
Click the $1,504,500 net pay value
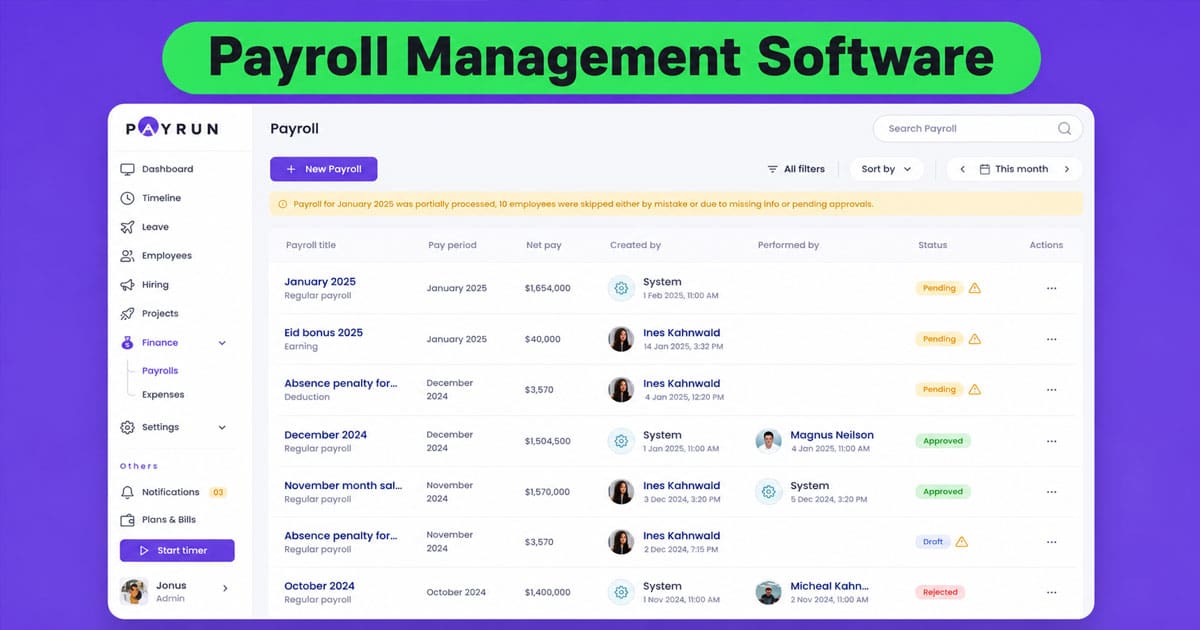pyautogui.click(x=548, y=441)
